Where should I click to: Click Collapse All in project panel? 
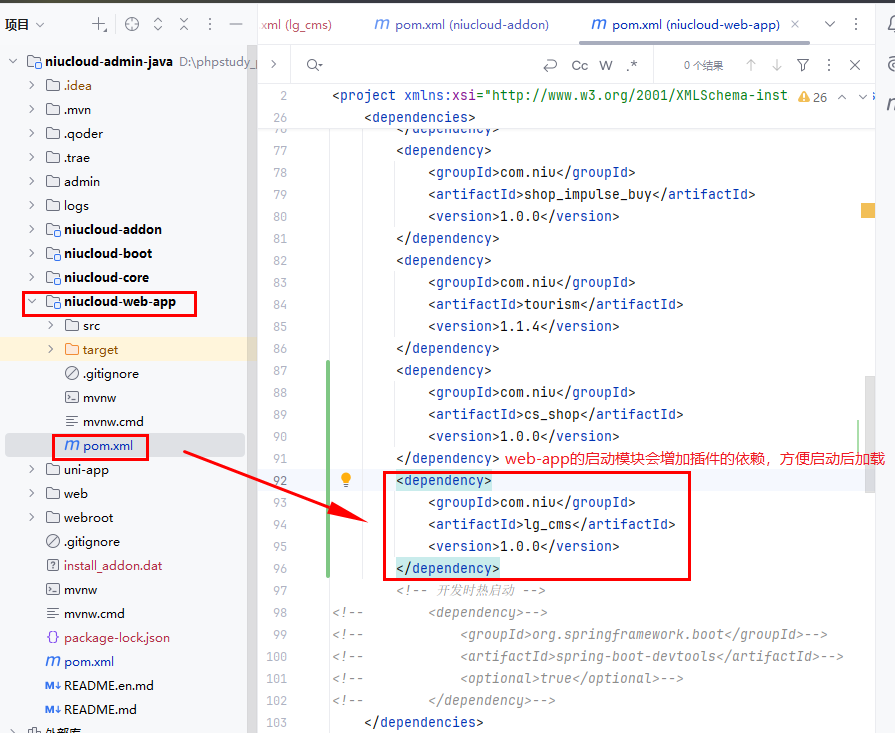pyautogui.click(x=184, y=24)
